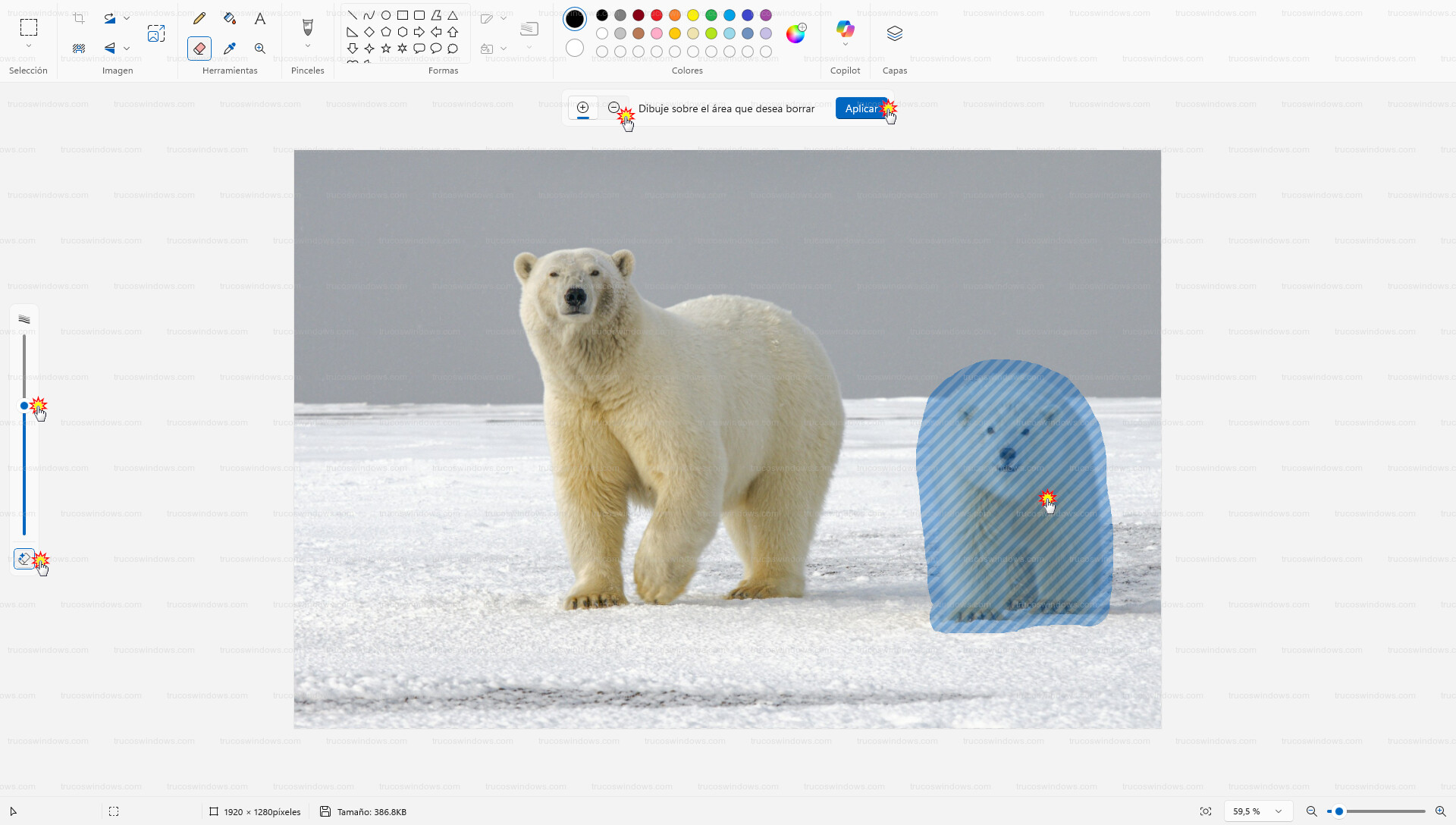The width and height of the screenshot is (1456, 825).
Task: Select the Magnifier tool
Action: [260, 49]
